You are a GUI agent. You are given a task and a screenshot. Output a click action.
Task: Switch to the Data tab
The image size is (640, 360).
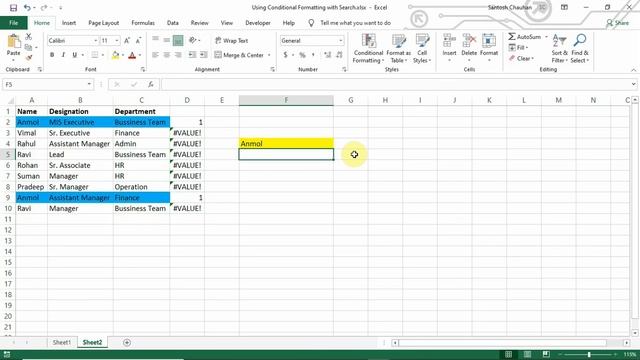pyautogui.click(x=173, y=23)
